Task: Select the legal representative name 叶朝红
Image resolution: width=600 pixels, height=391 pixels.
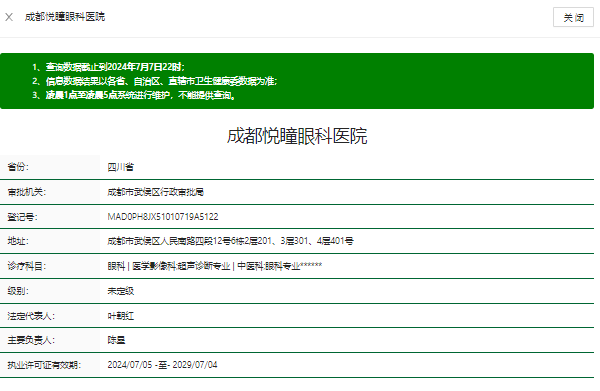Action: click(121, 316)
